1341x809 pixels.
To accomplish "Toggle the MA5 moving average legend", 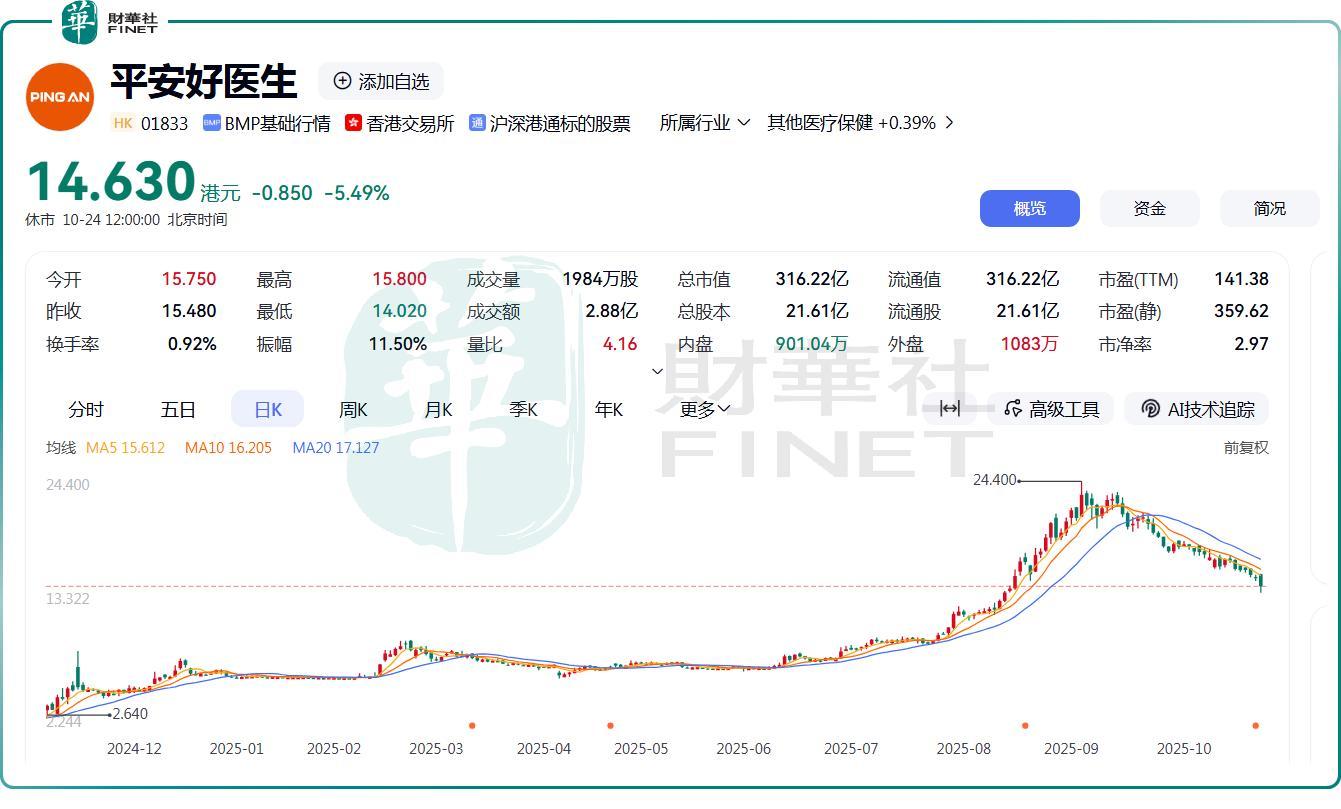I will tap(125, 447).
